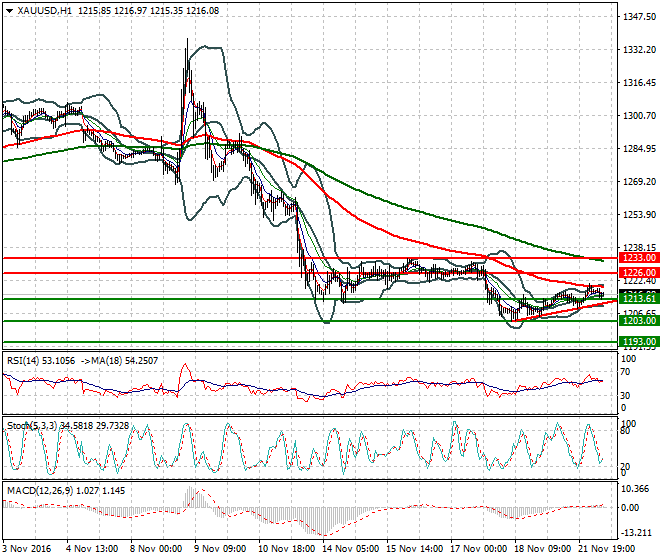Click the 14 Nov 05:00 time label
This screenshot has height=560, width=660.
[351, 549]
